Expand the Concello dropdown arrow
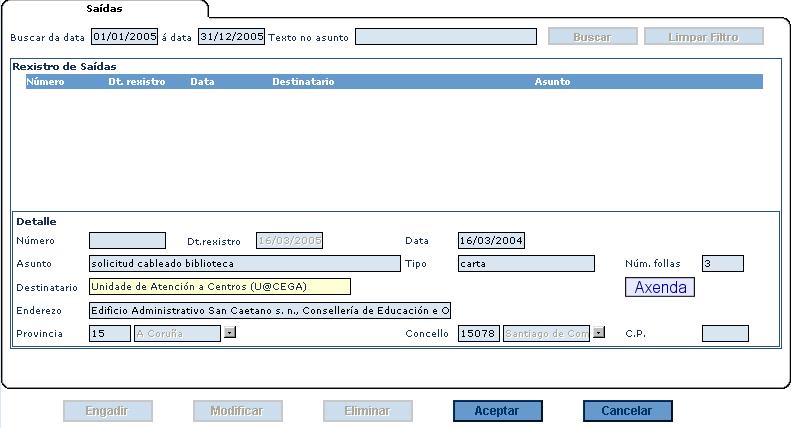791x428 pixels. (599, 333)
